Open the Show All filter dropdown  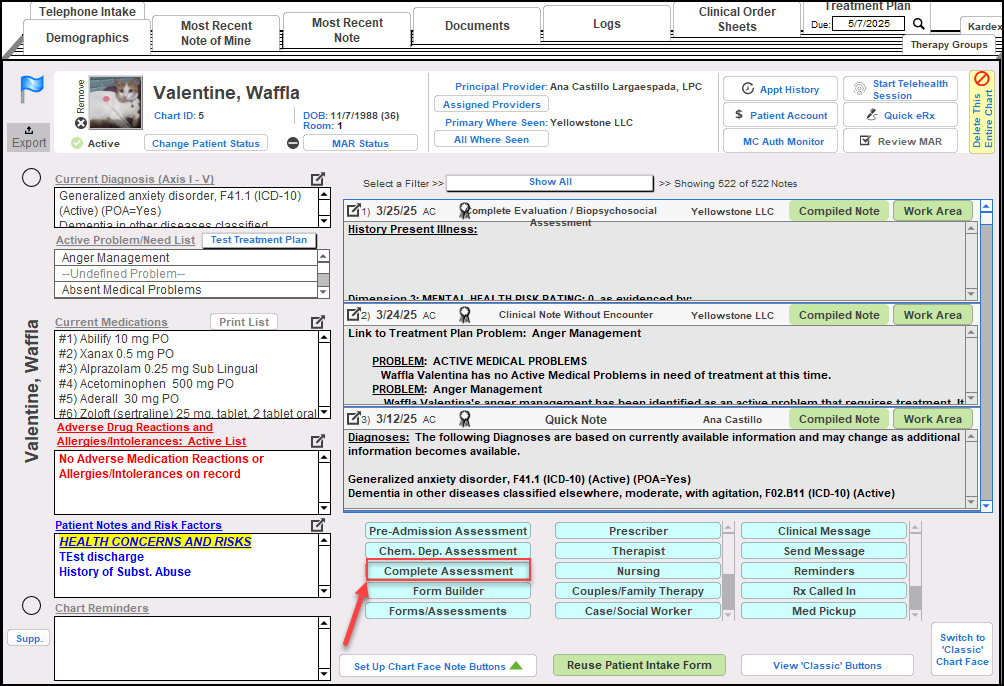[x=550, y=182]
